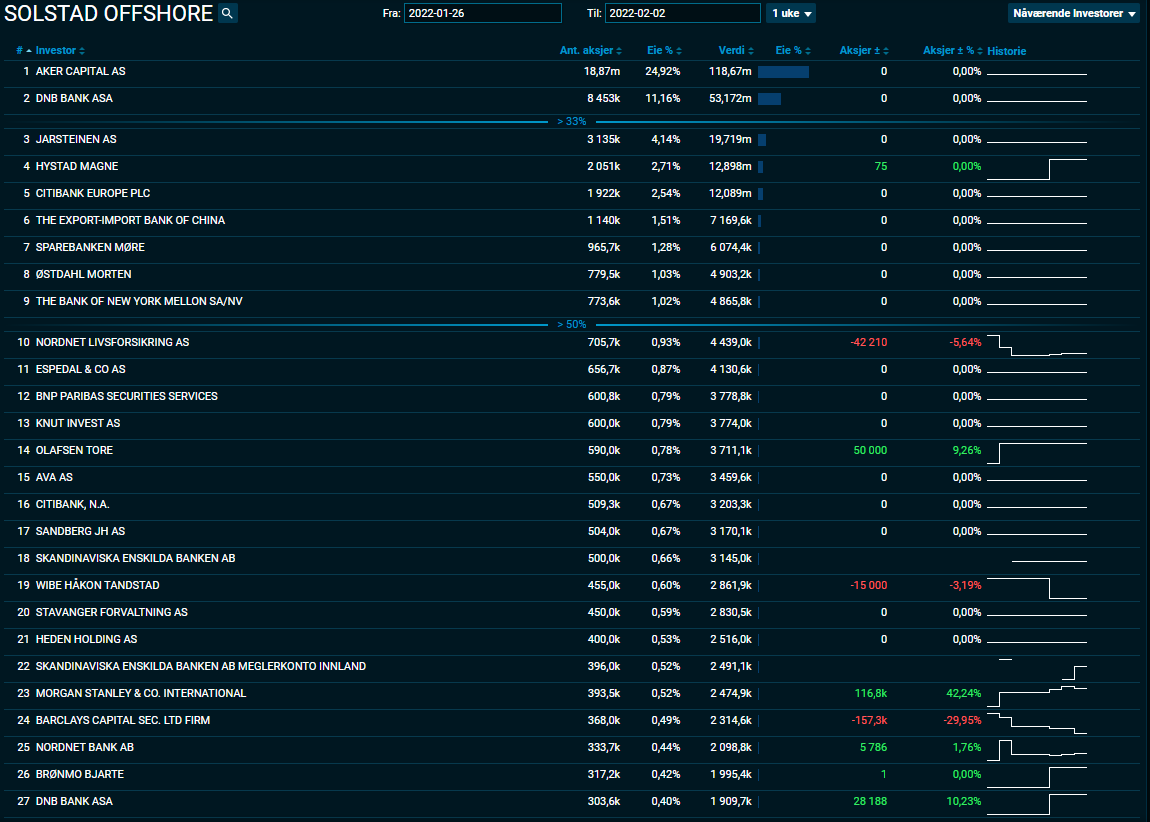View OLAFSEN TORE history sparkline
Screen dimensions: 1150x822
tap(1037, 453)
